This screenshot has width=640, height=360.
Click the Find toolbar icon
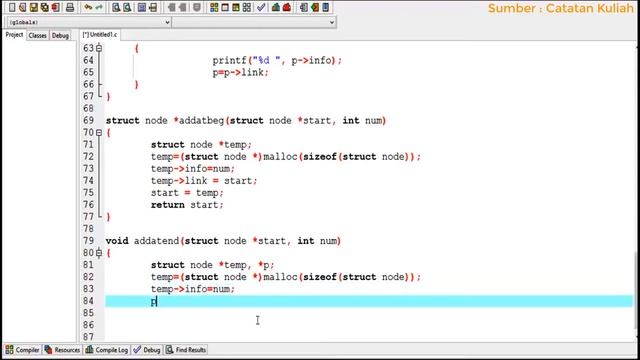pyautogui.click(x=116, y=7)
